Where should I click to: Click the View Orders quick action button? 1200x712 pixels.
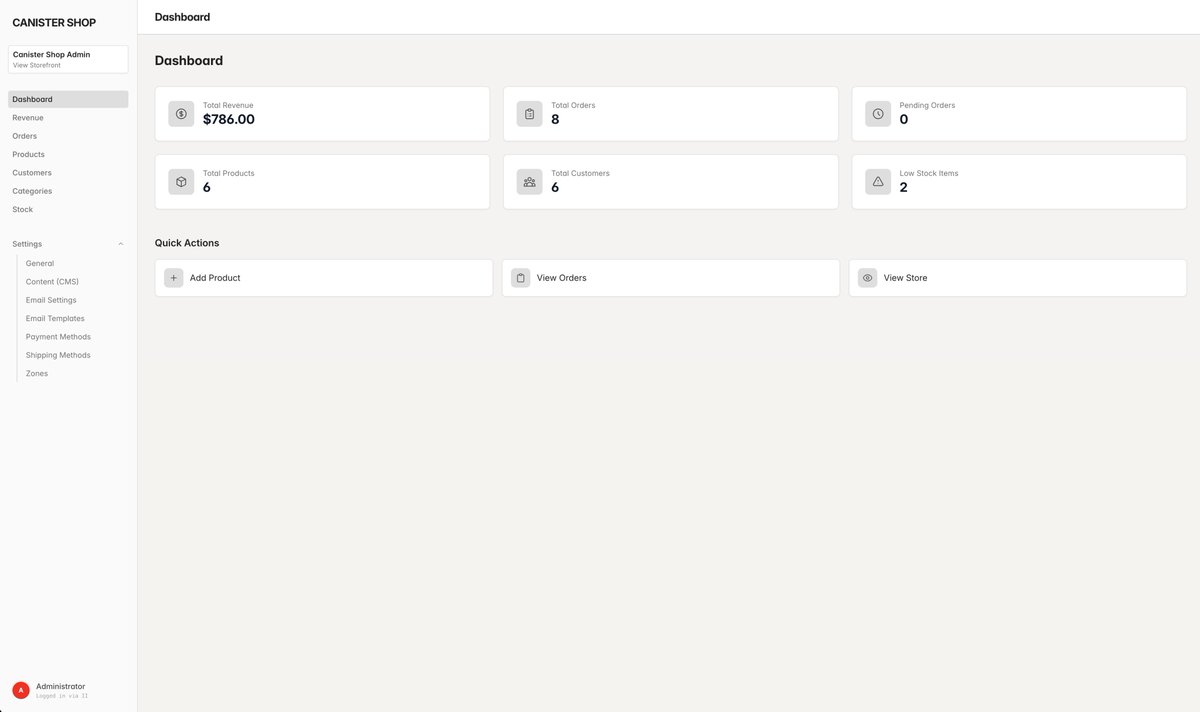coord(671,278)
